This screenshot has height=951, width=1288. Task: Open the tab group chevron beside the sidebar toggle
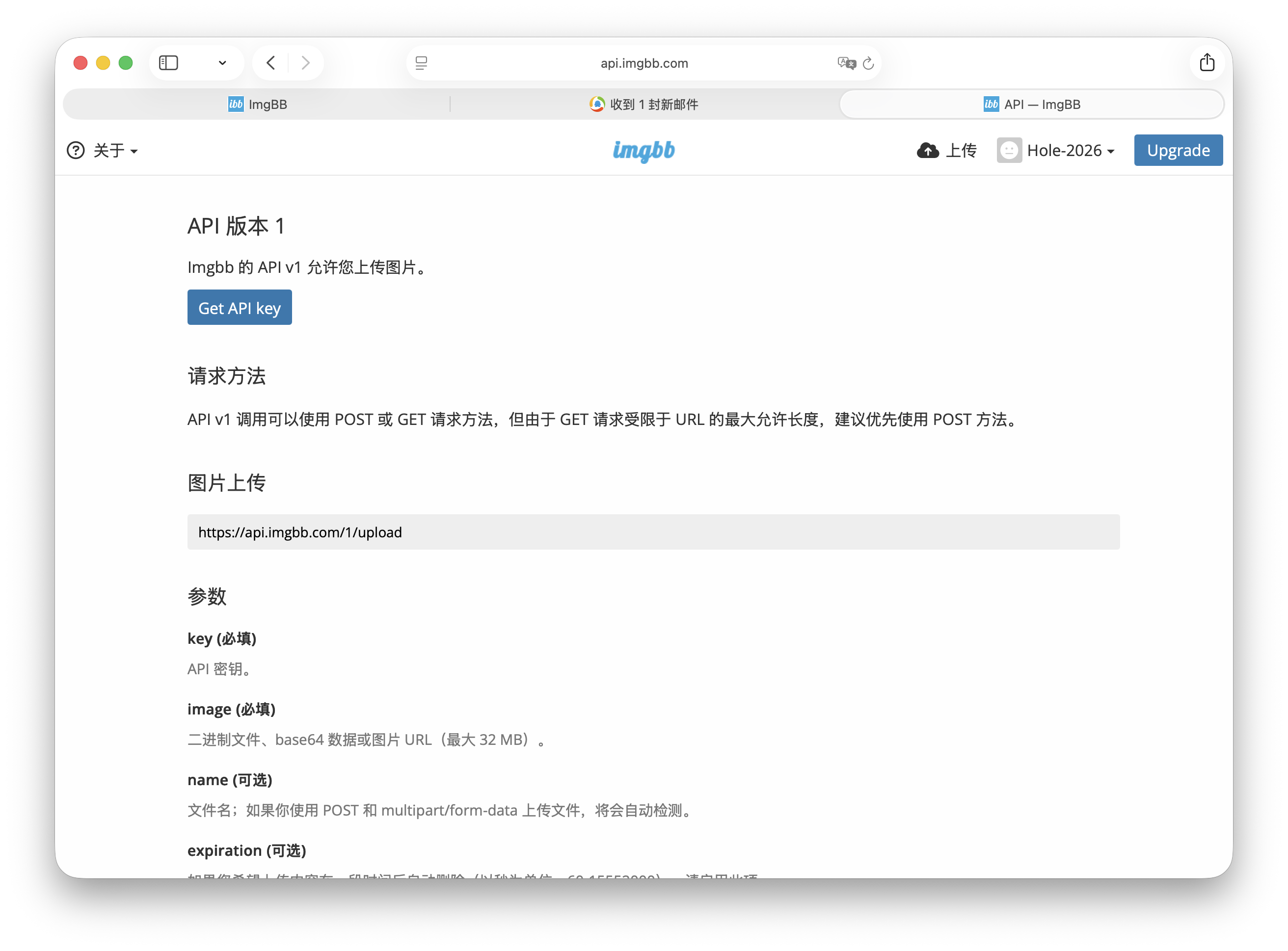(222, 63)
